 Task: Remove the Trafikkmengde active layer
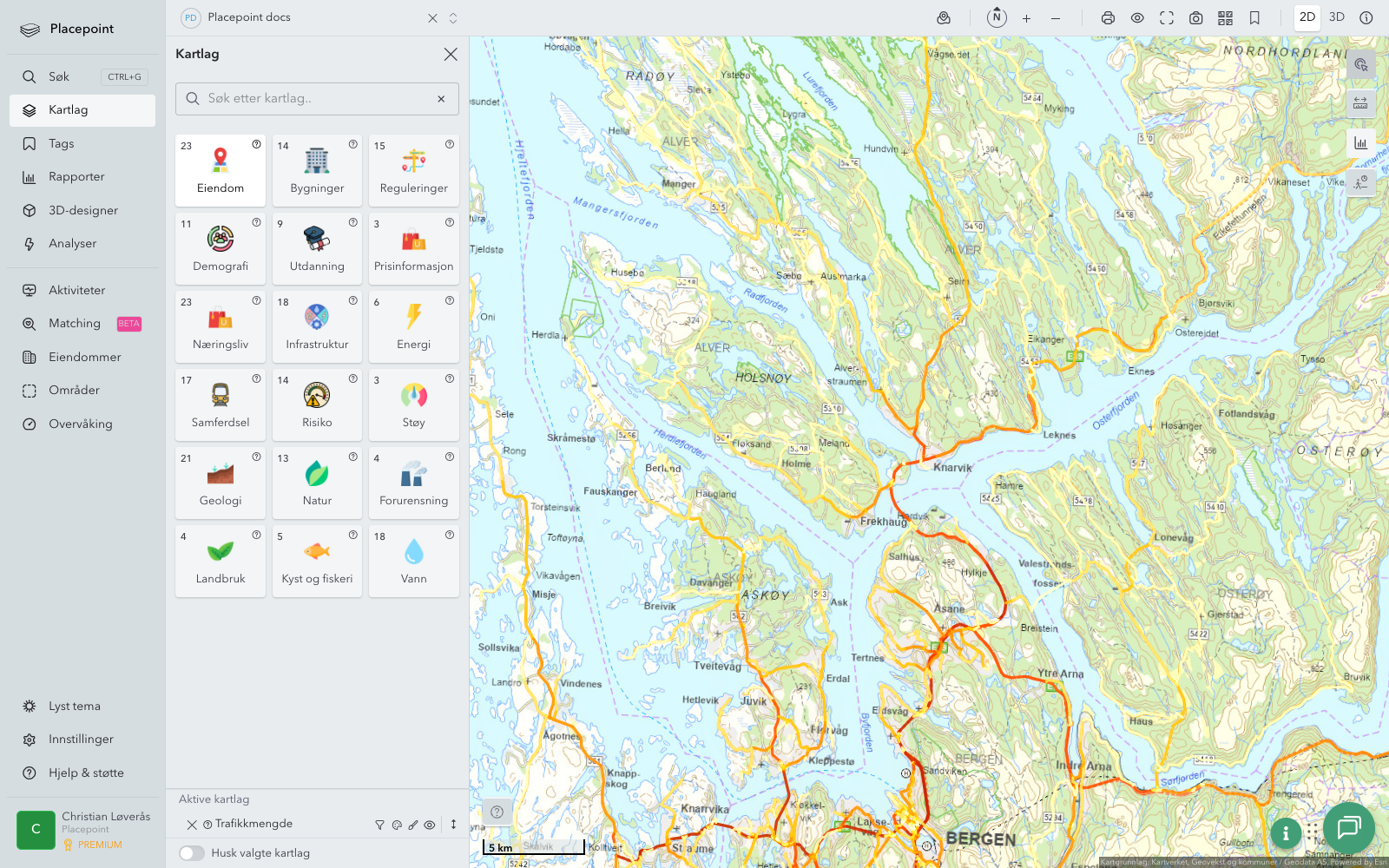coord(192,825)
